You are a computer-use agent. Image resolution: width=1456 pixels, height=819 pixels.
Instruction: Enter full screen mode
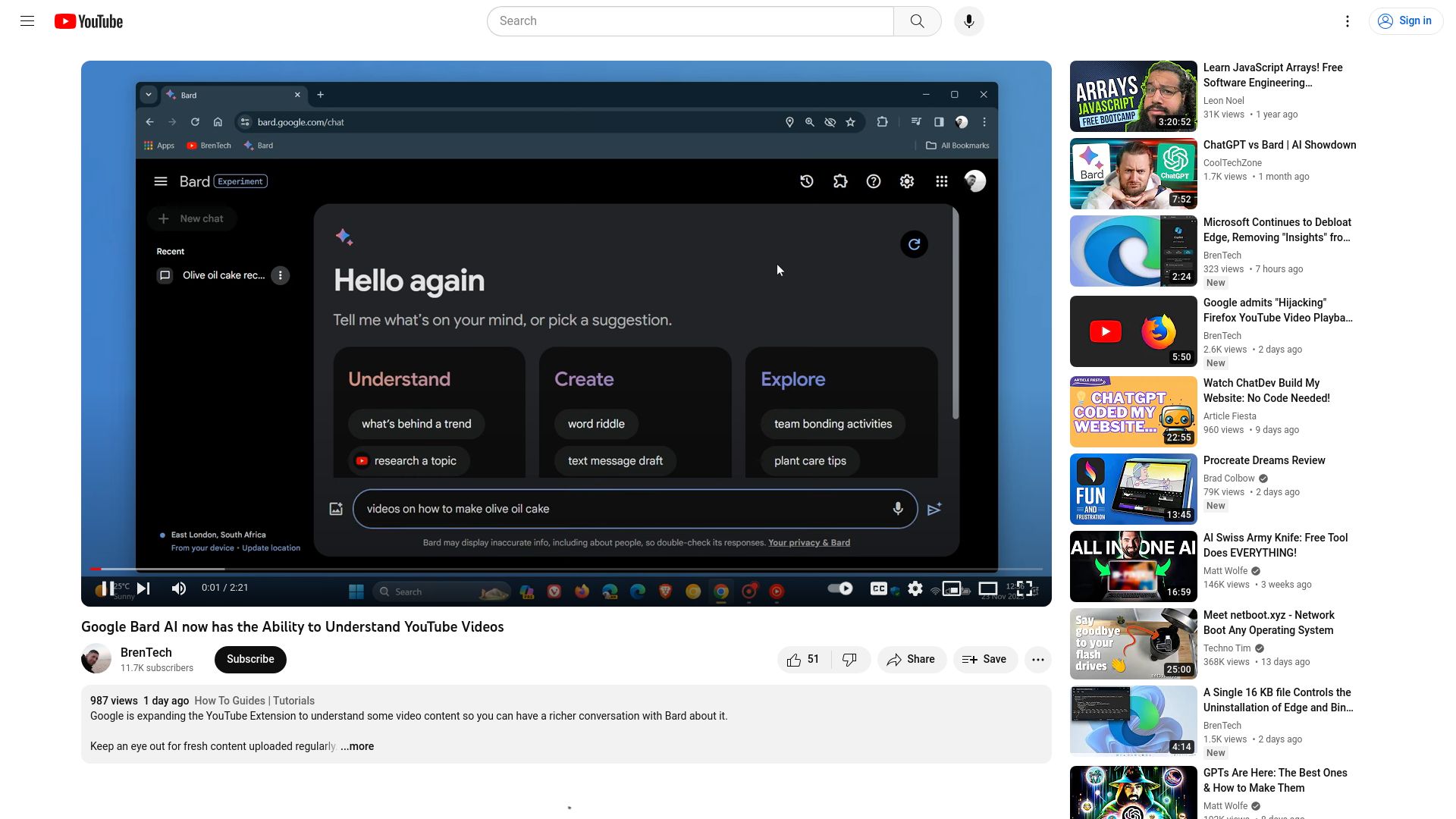pyautogui.click(x=1025, y=588)
